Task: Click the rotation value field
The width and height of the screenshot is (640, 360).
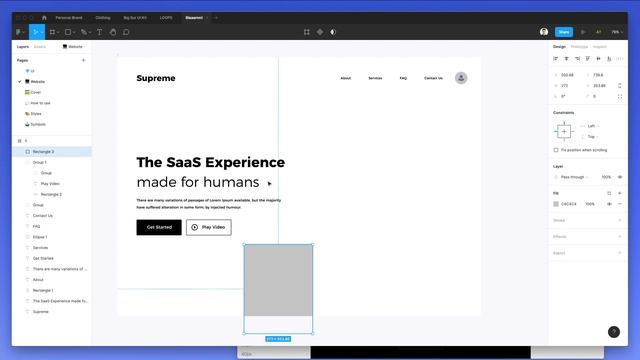Action: click(563, 96)
